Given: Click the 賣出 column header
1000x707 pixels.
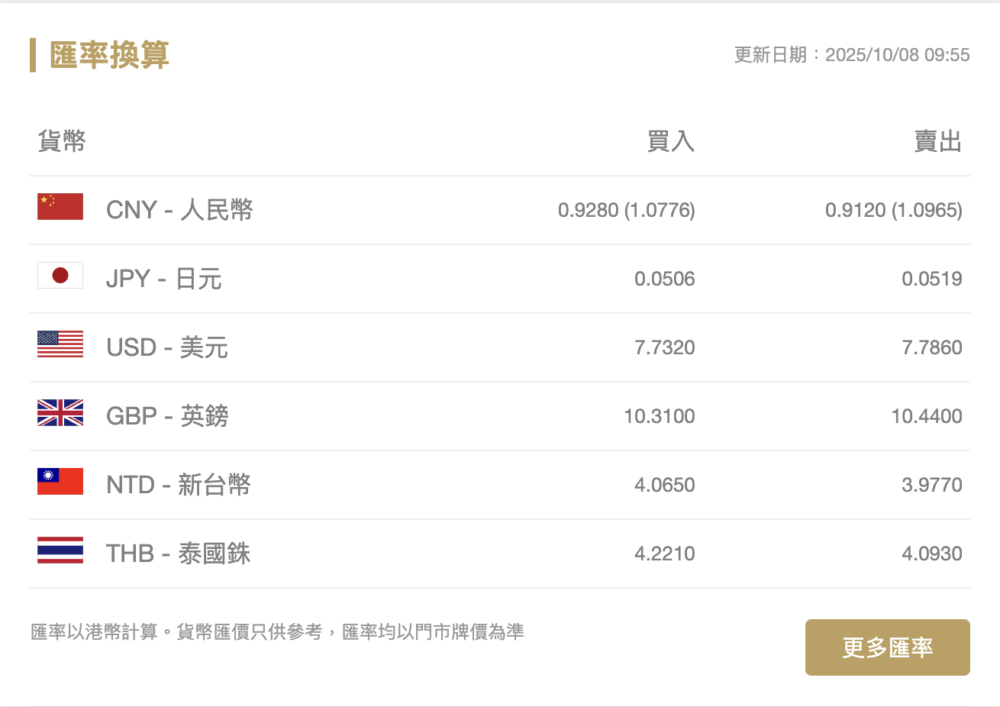Looking at the screenshot, I should pyautogui.click(x=938, y=142).
